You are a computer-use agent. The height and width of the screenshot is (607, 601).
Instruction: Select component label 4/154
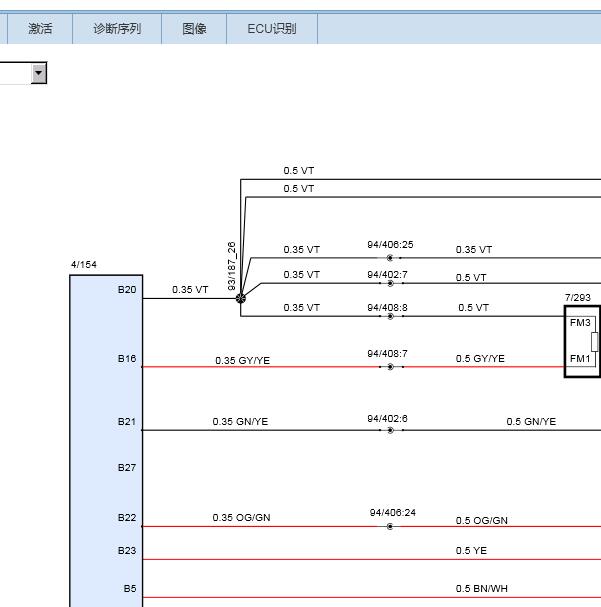pyautogui.click(x=84, y=265)
